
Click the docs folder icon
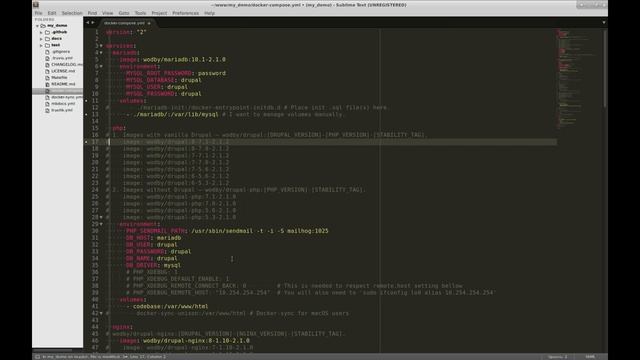[x=47, y=39]
